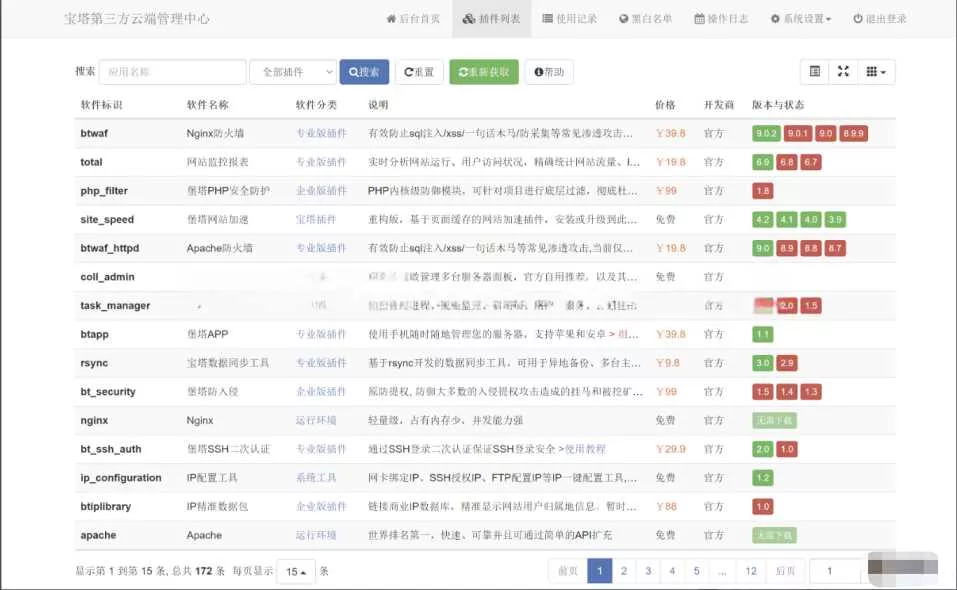
Task: Click the 宝塔第三方云端管理中心 site title
Action: point(137,19)
